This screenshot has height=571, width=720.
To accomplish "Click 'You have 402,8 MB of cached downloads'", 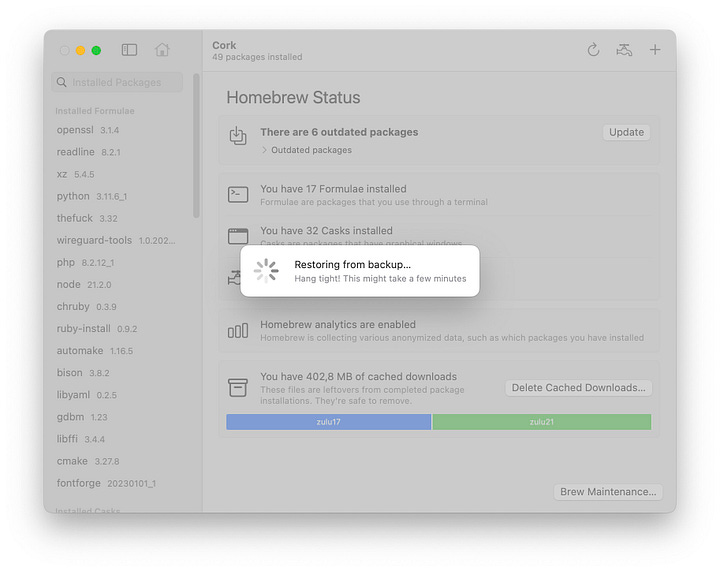I will point(359,376).
